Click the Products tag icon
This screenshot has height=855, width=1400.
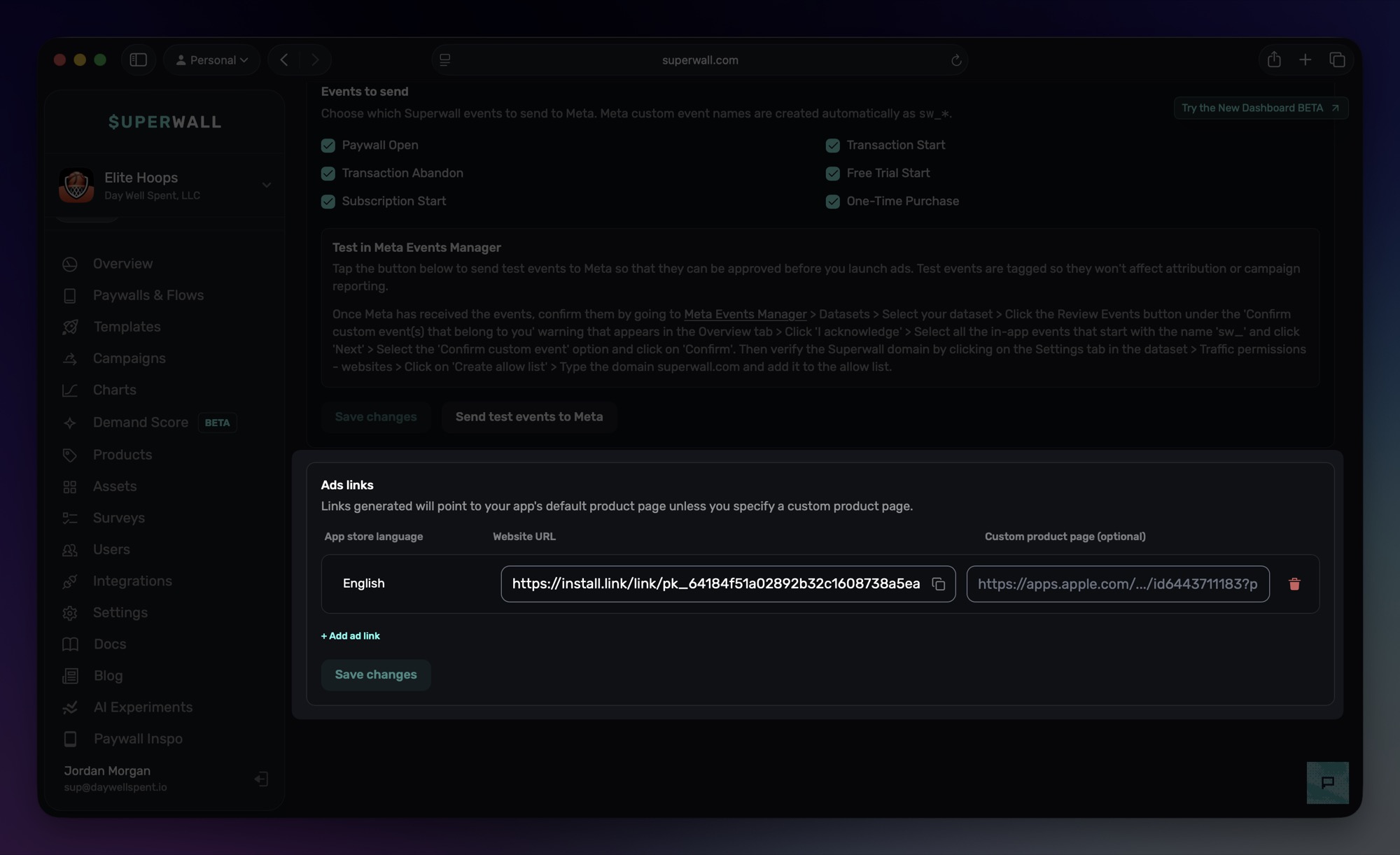click(x=70, y=455)
